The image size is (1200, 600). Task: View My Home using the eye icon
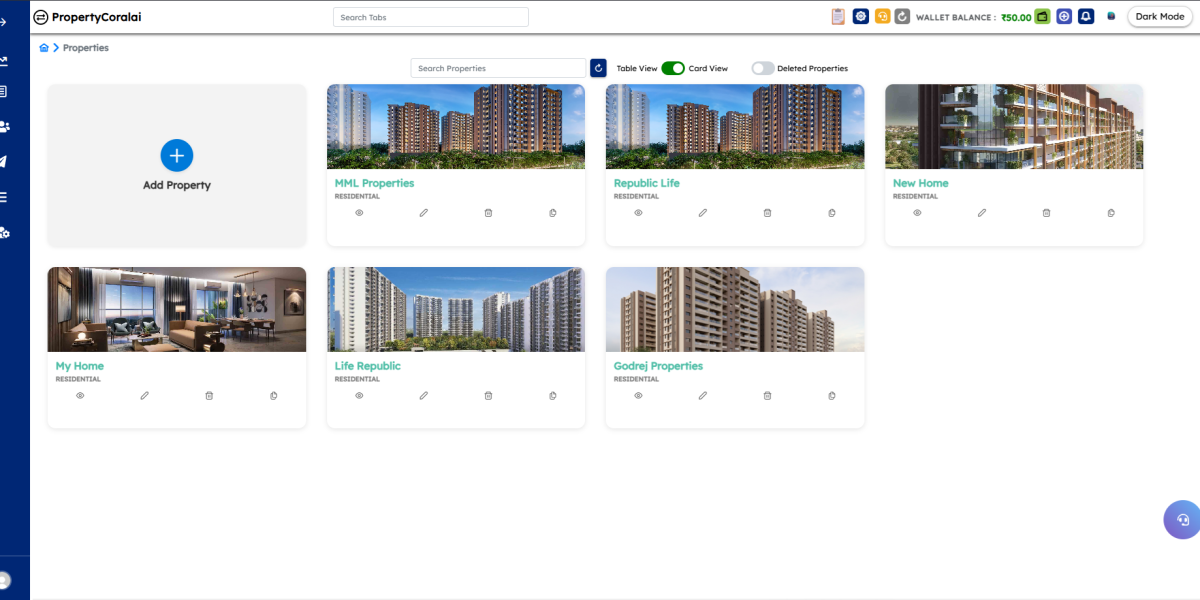click(x=80, y=396)
